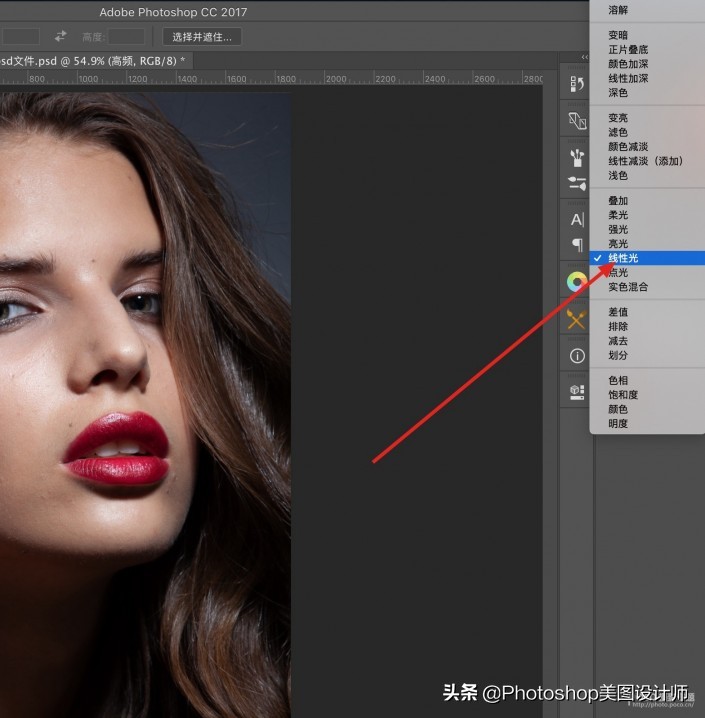Screen dimensions: 705x718
Task: Expand the collapsed panel dock arrows
Action: click(x=584, y=57)
